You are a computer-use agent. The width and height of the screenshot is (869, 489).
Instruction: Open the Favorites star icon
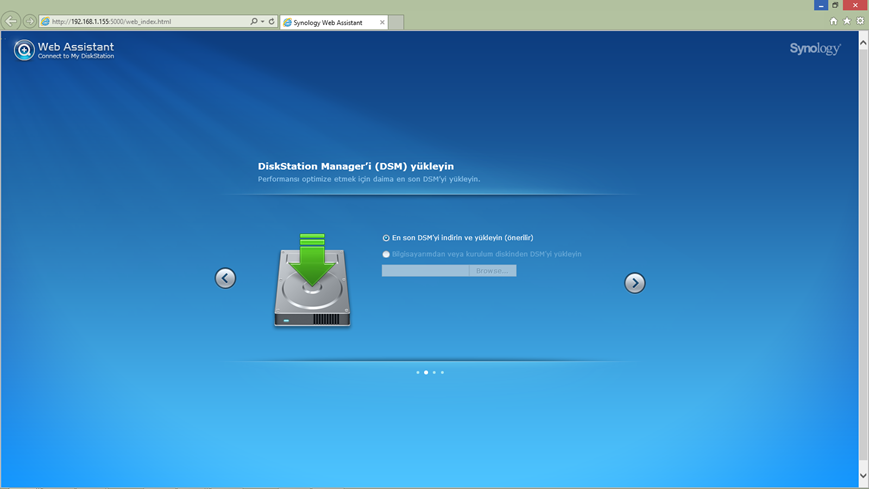pos(847,21)
